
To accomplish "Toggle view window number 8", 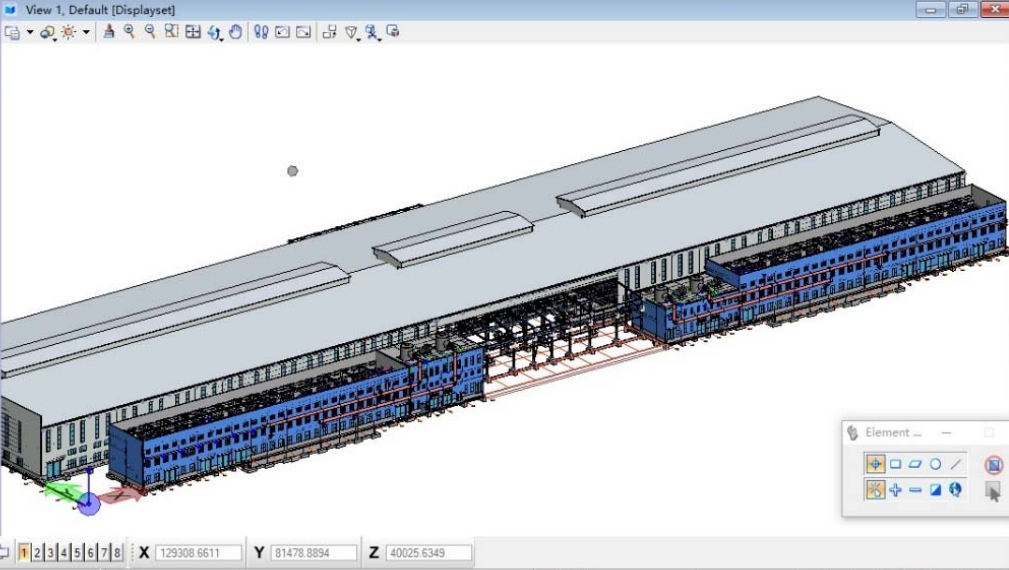I will tap(117, 553).
